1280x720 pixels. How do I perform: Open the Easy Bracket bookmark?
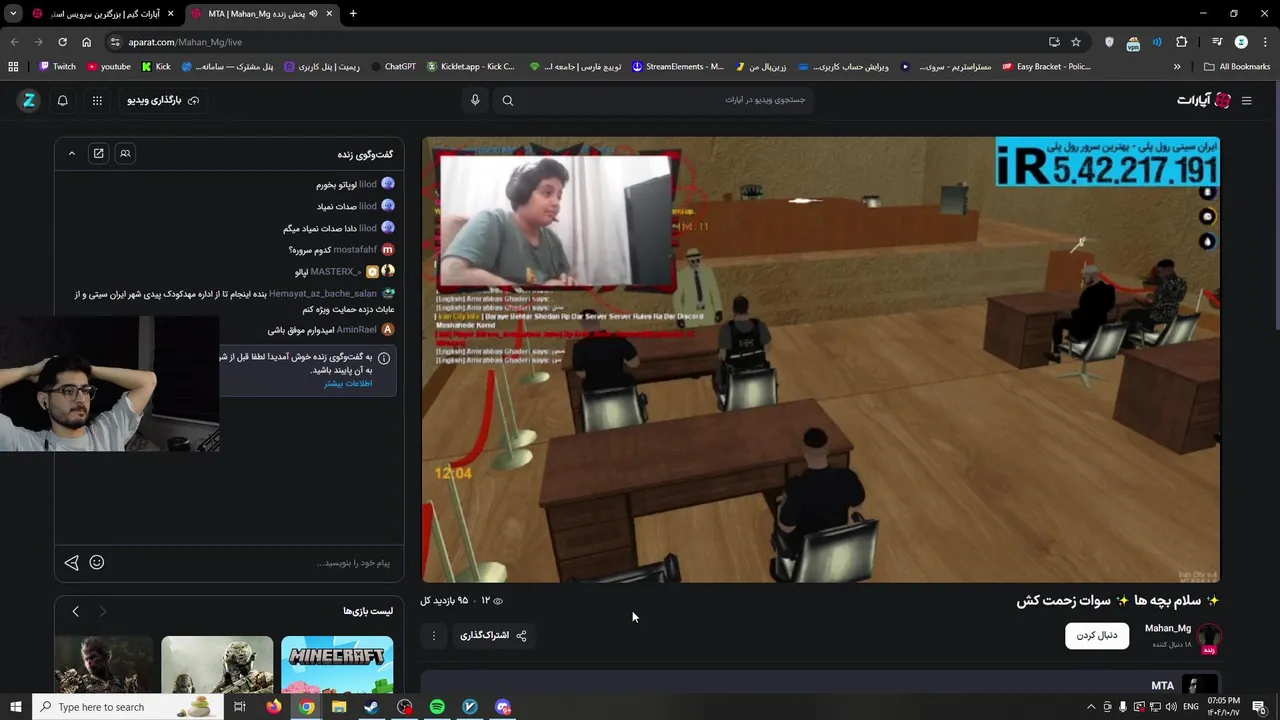point(1046,67)
